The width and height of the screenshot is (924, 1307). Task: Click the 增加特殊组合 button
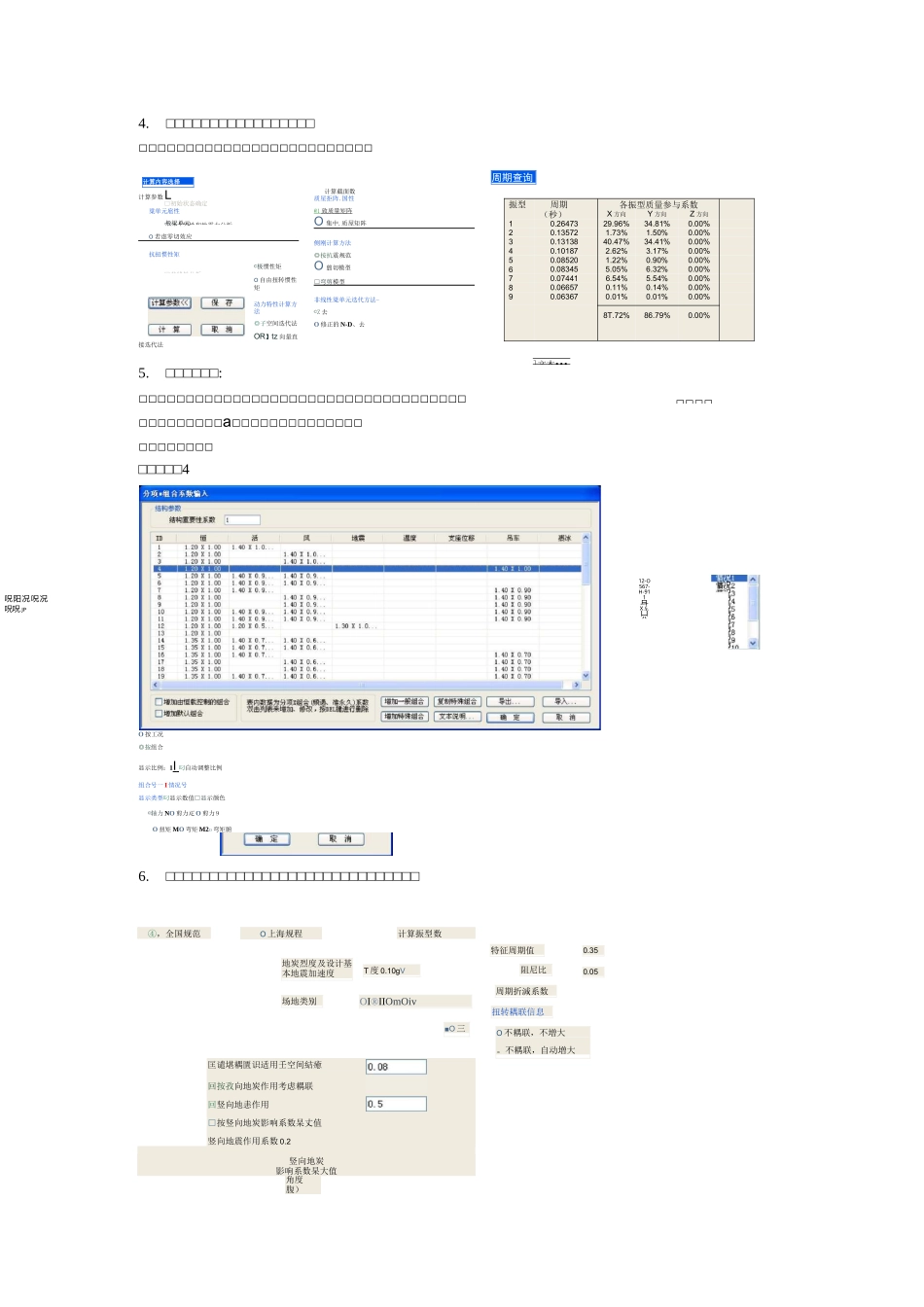404,717
